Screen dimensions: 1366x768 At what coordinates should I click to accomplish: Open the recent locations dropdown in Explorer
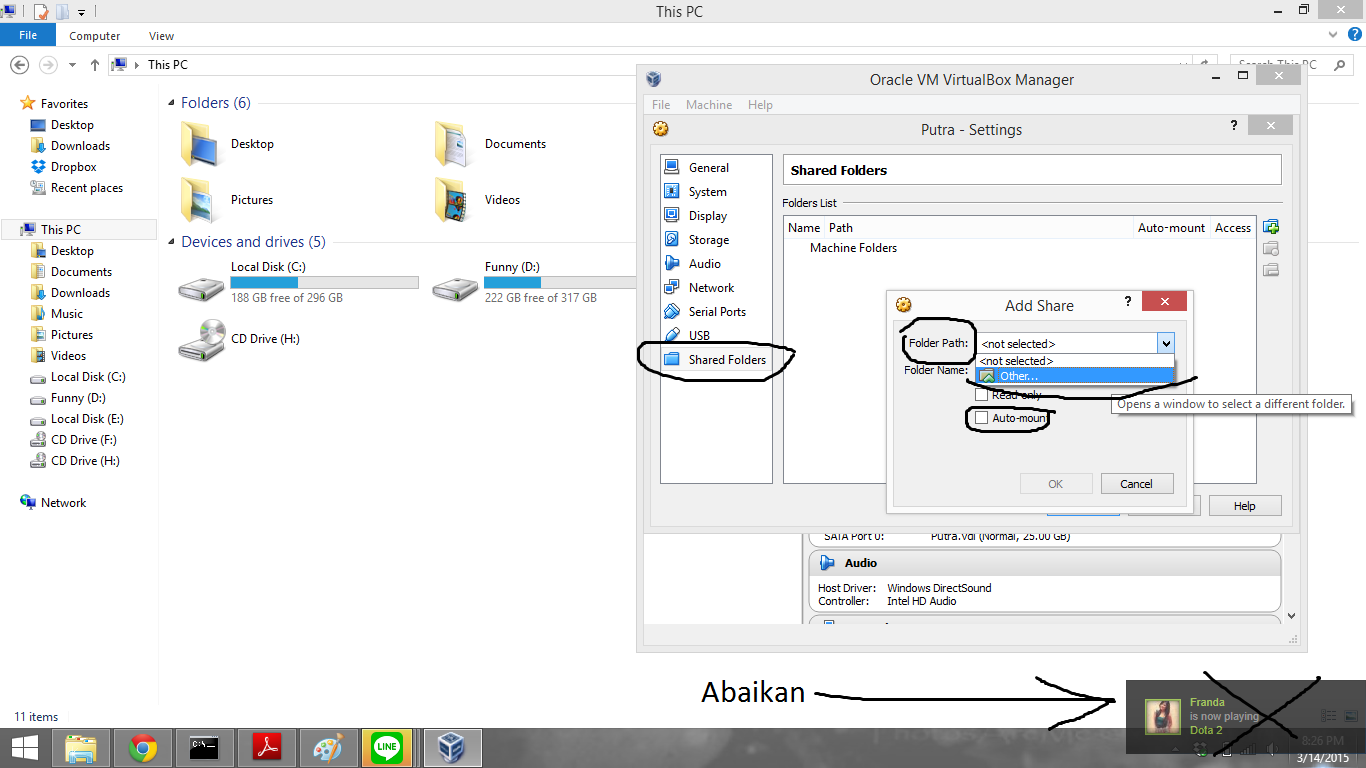(72, 65)
